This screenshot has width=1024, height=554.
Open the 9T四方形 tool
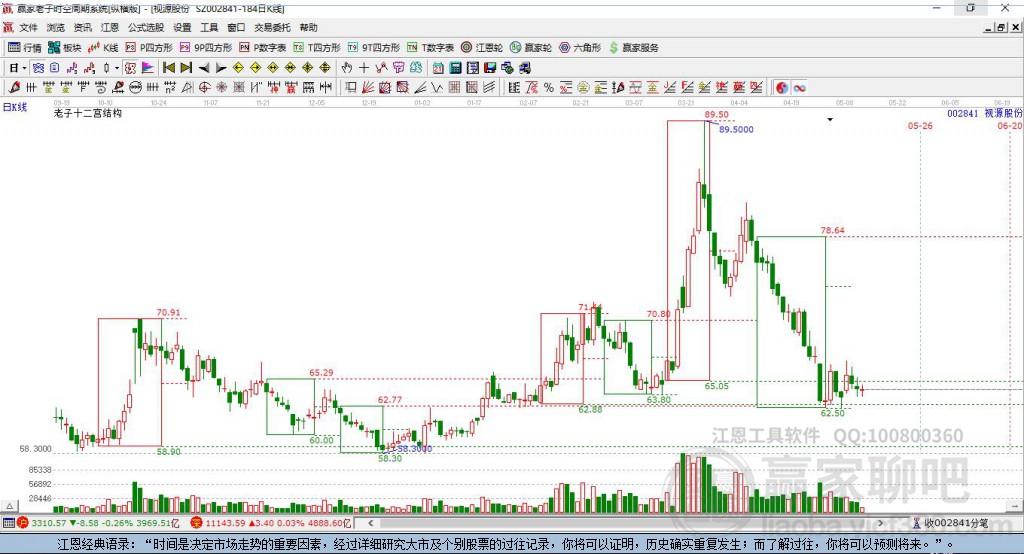(374, 48)
